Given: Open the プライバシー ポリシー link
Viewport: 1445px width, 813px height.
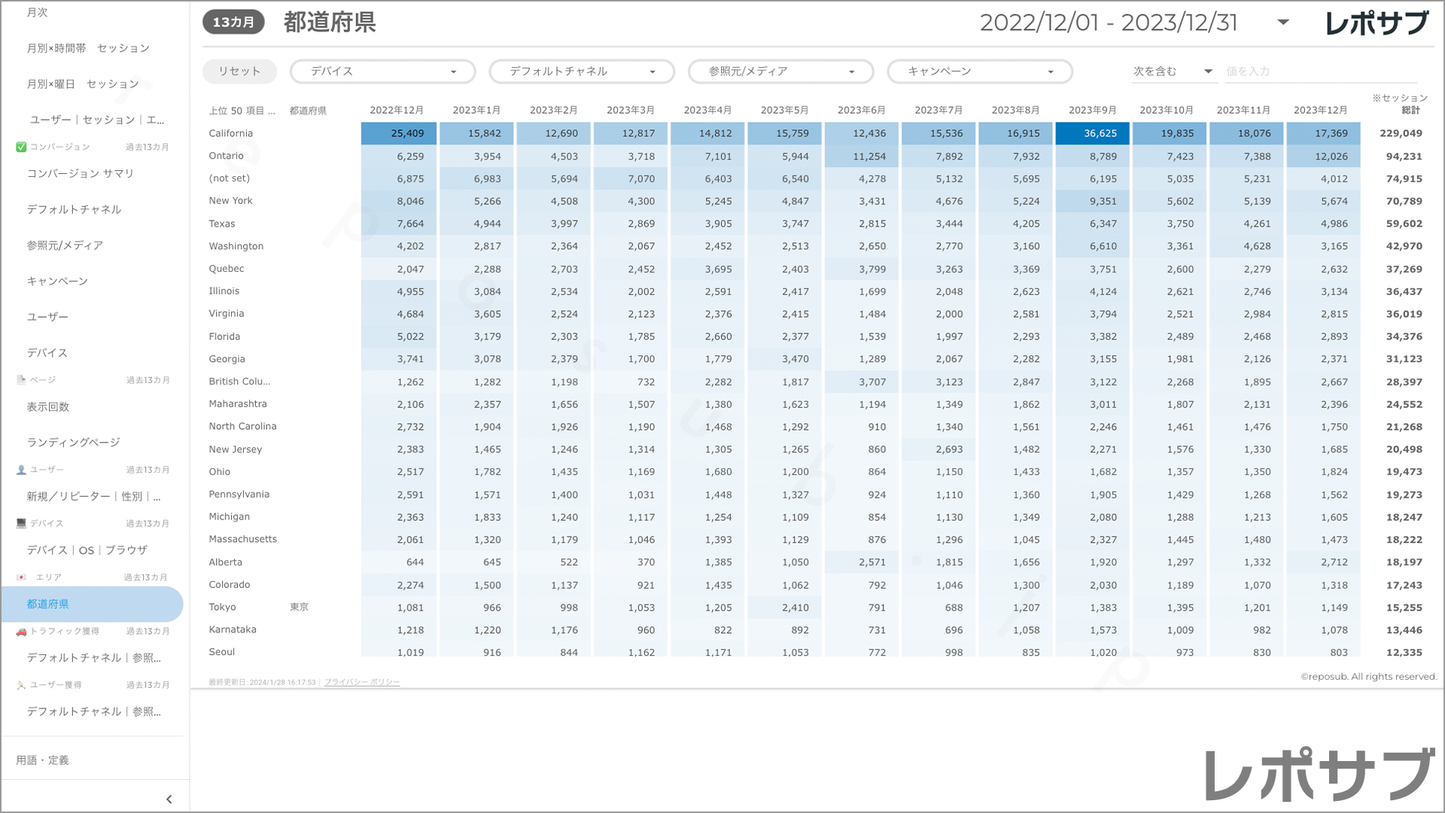Looking at the screenshot, I should point(361,682).
